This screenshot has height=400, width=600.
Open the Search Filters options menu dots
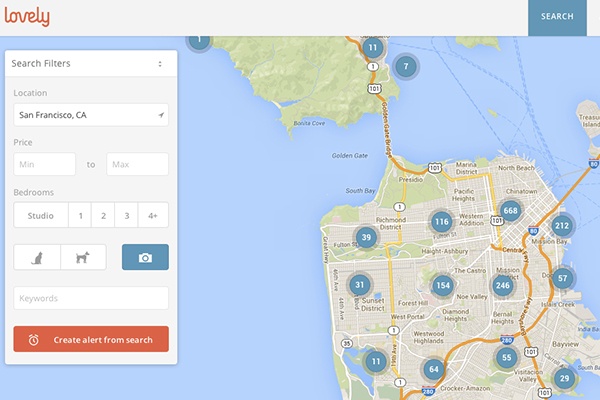pos(160,64)
